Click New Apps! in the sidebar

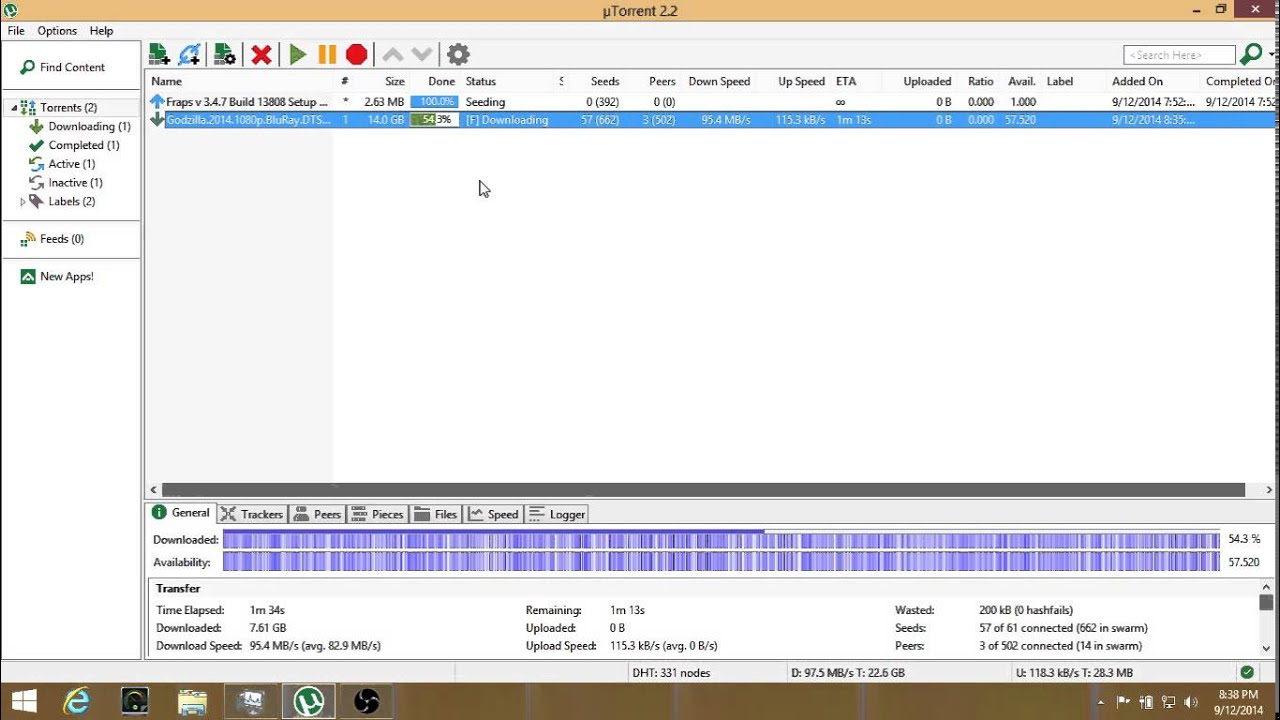[x=57, y=276]
